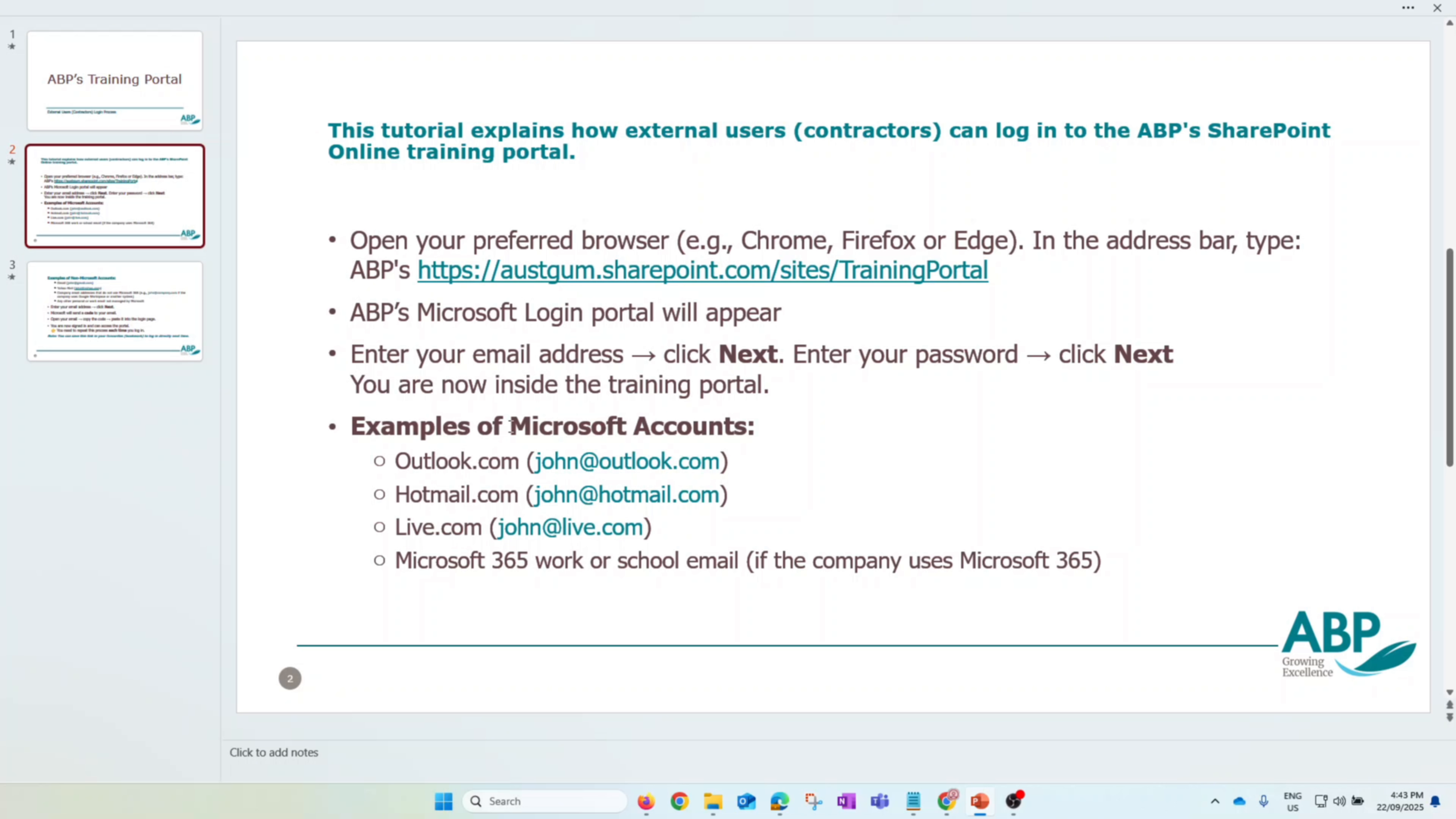The height and width of the screenshot is (819, 1456).
Task: Open the Windows Start menu
Action: click(444, 802)
